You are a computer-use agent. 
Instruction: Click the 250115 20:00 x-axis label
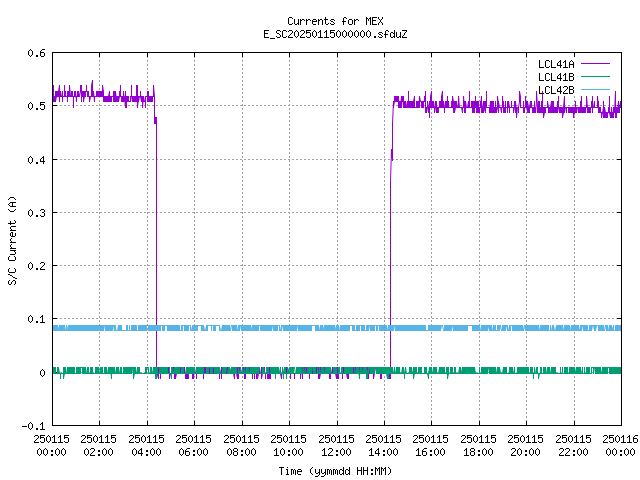(525, 445)
